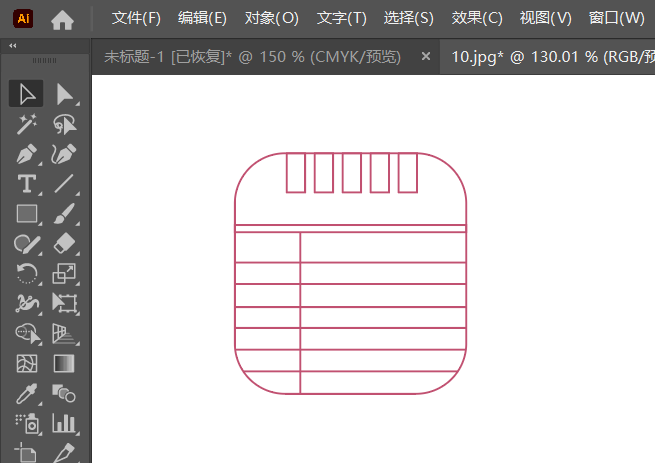Close the 未标题-1 document tab
655x463 pixels.
(426, 56)
